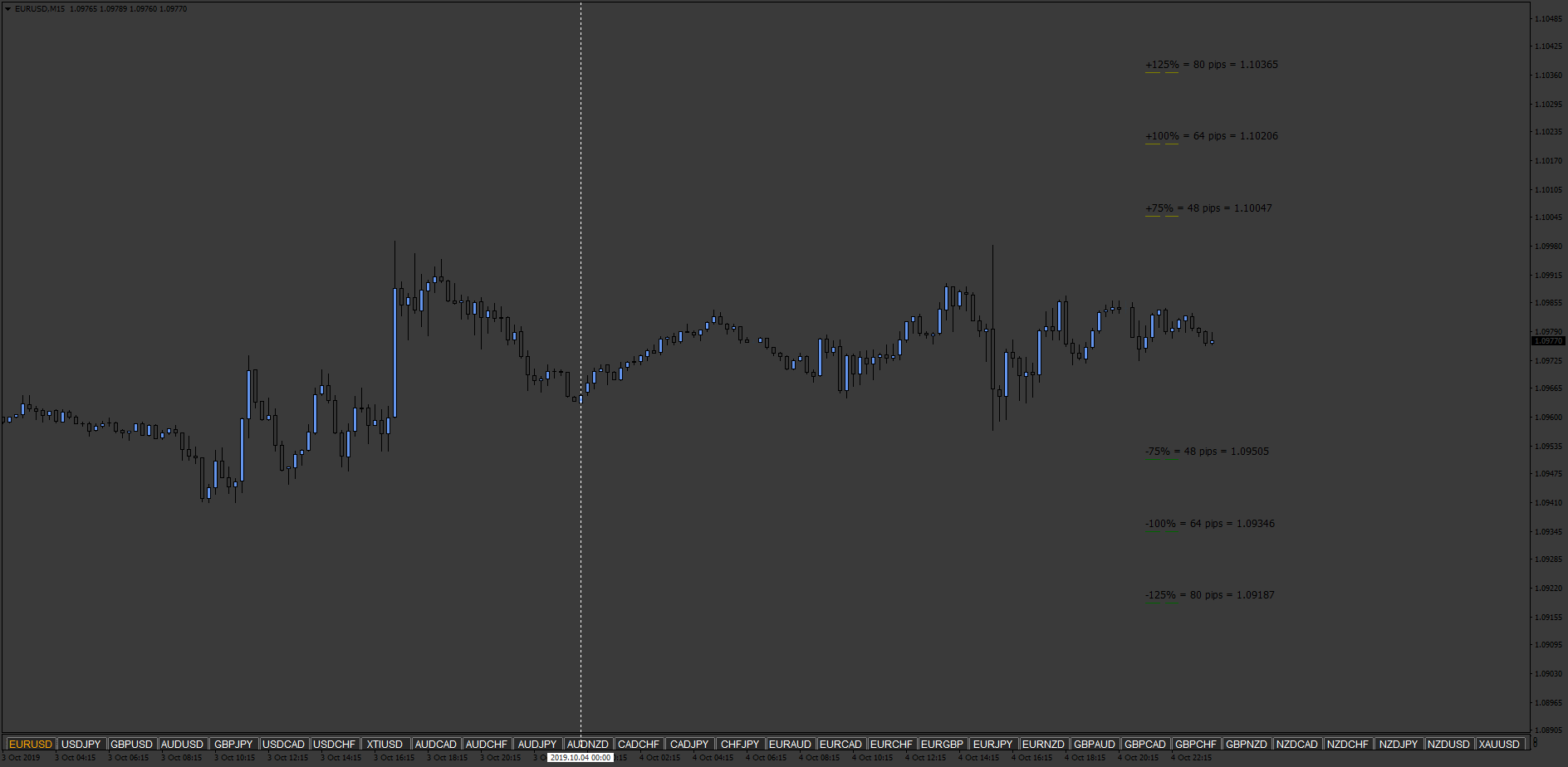Select the NZDUSD symbol button
Screen dimensions: 1568x767
tap(1449, 745)
